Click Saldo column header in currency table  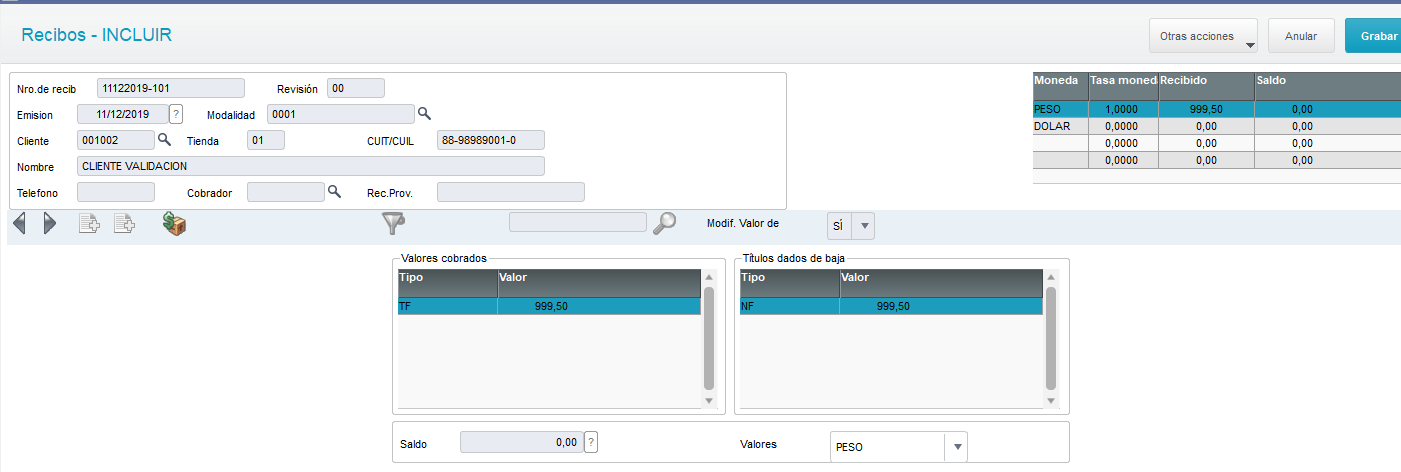1327,86
